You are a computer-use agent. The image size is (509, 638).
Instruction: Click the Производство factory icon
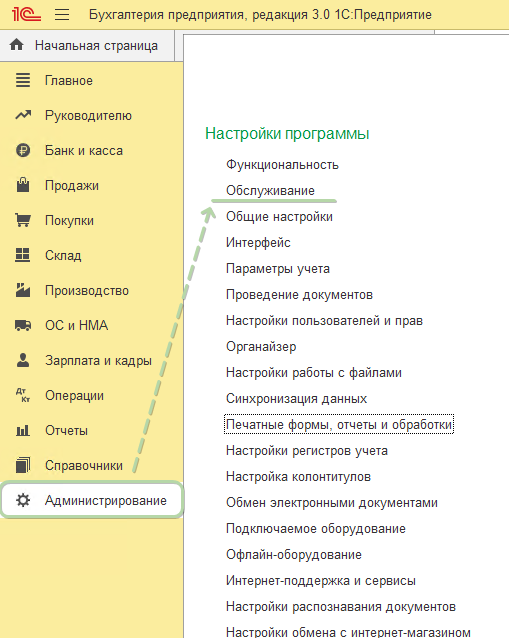coord(23,290)
